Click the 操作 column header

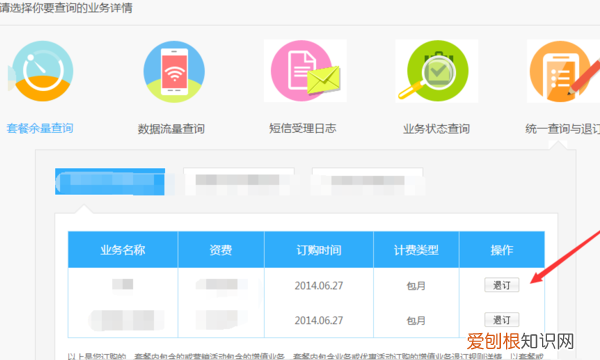point(502,250)
